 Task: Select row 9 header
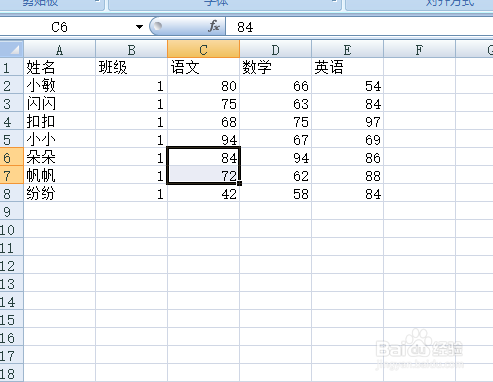coord(12,211)
